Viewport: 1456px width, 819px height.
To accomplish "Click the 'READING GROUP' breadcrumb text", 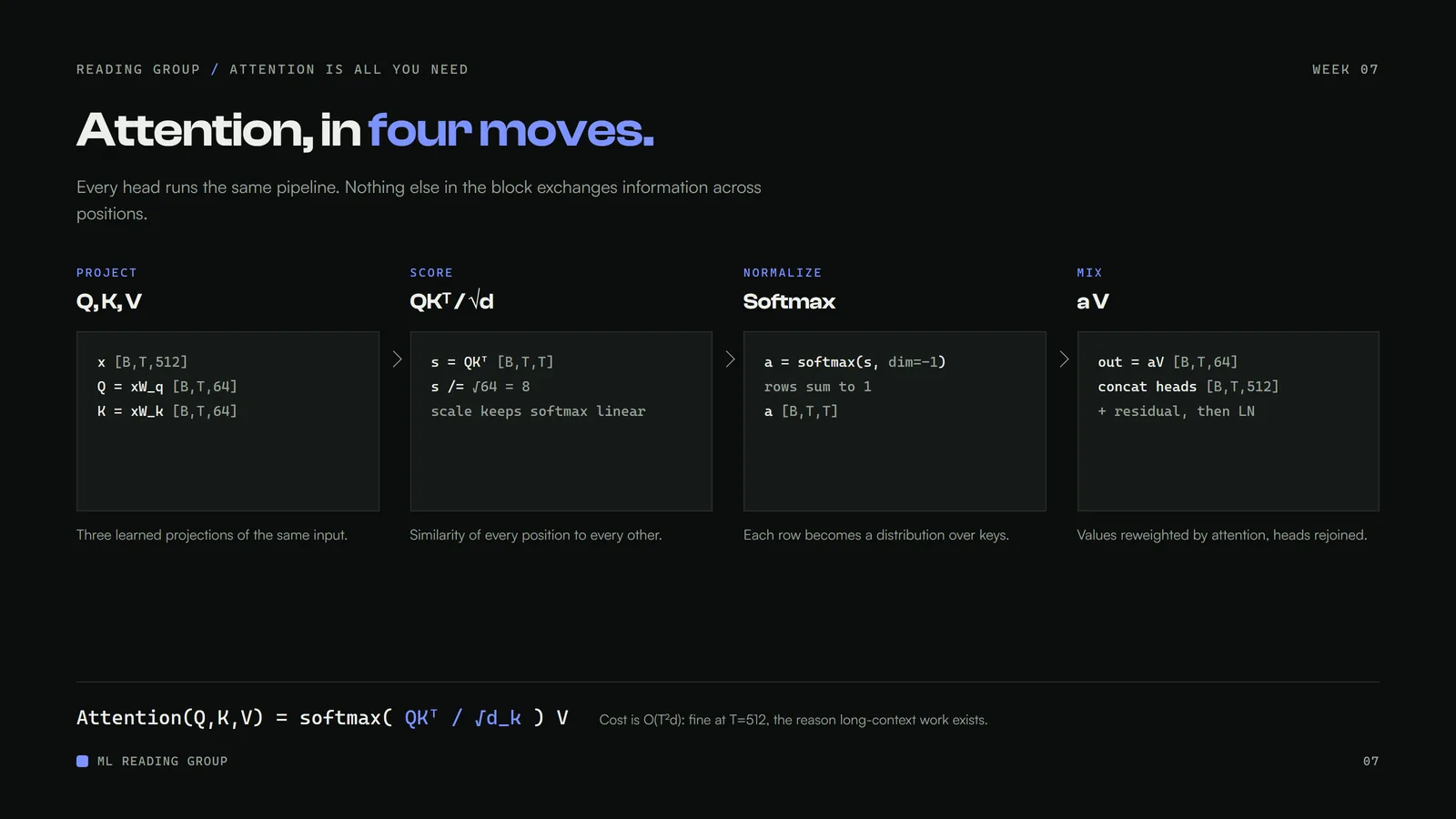I will tap(138, 69).
